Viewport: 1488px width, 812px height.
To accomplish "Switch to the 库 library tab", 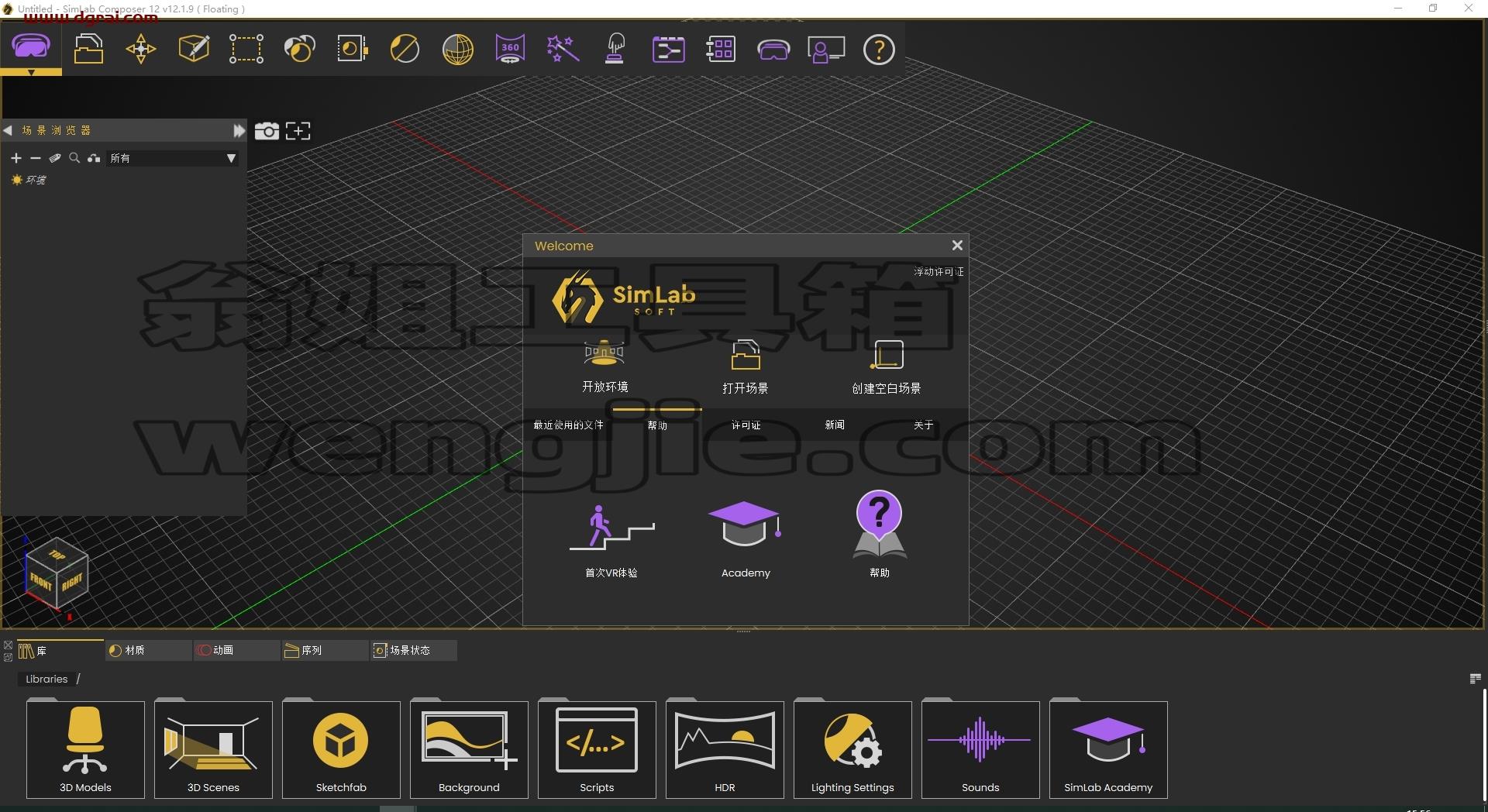I will (59, 650).
